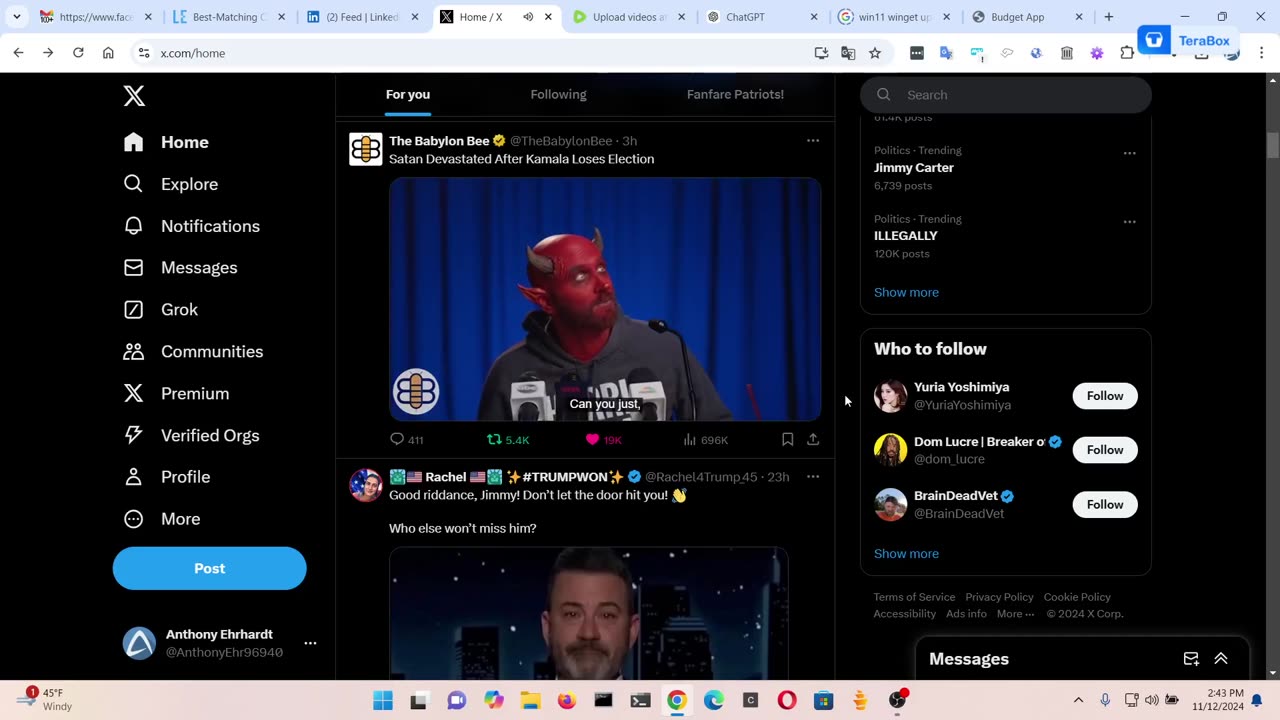Open Anthony Ehrhardt account options menu
Viewport: 1280px width, 720px height.
(310, 643)
